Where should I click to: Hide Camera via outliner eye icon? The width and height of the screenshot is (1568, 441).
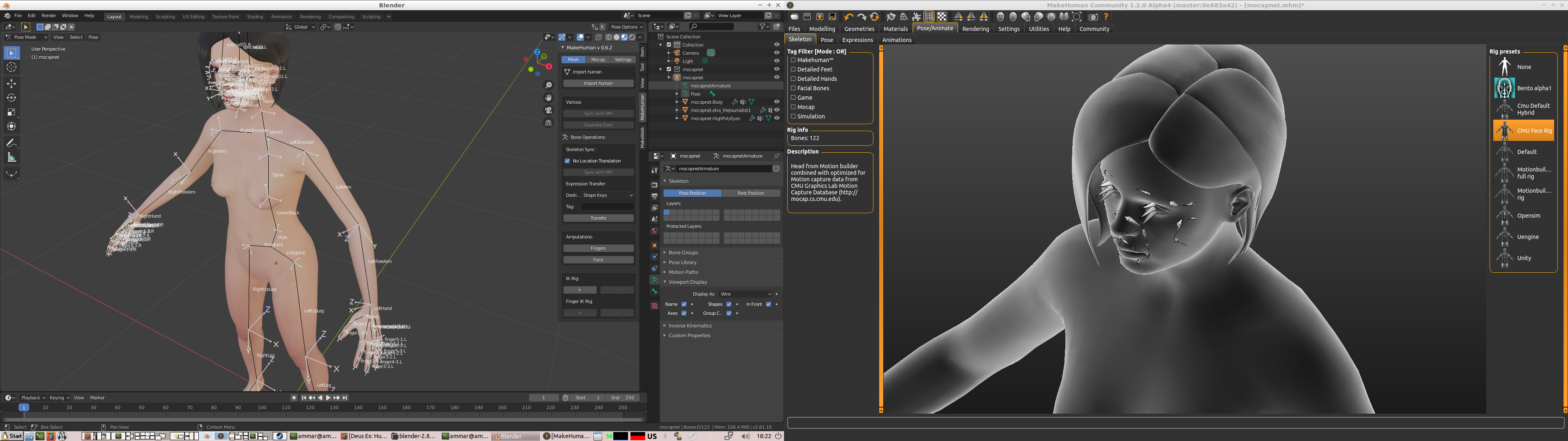tap(776, 53)
